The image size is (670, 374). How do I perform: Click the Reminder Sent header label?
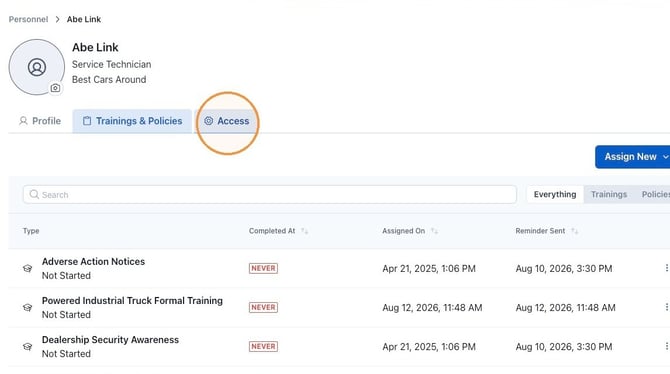(540, 231)
